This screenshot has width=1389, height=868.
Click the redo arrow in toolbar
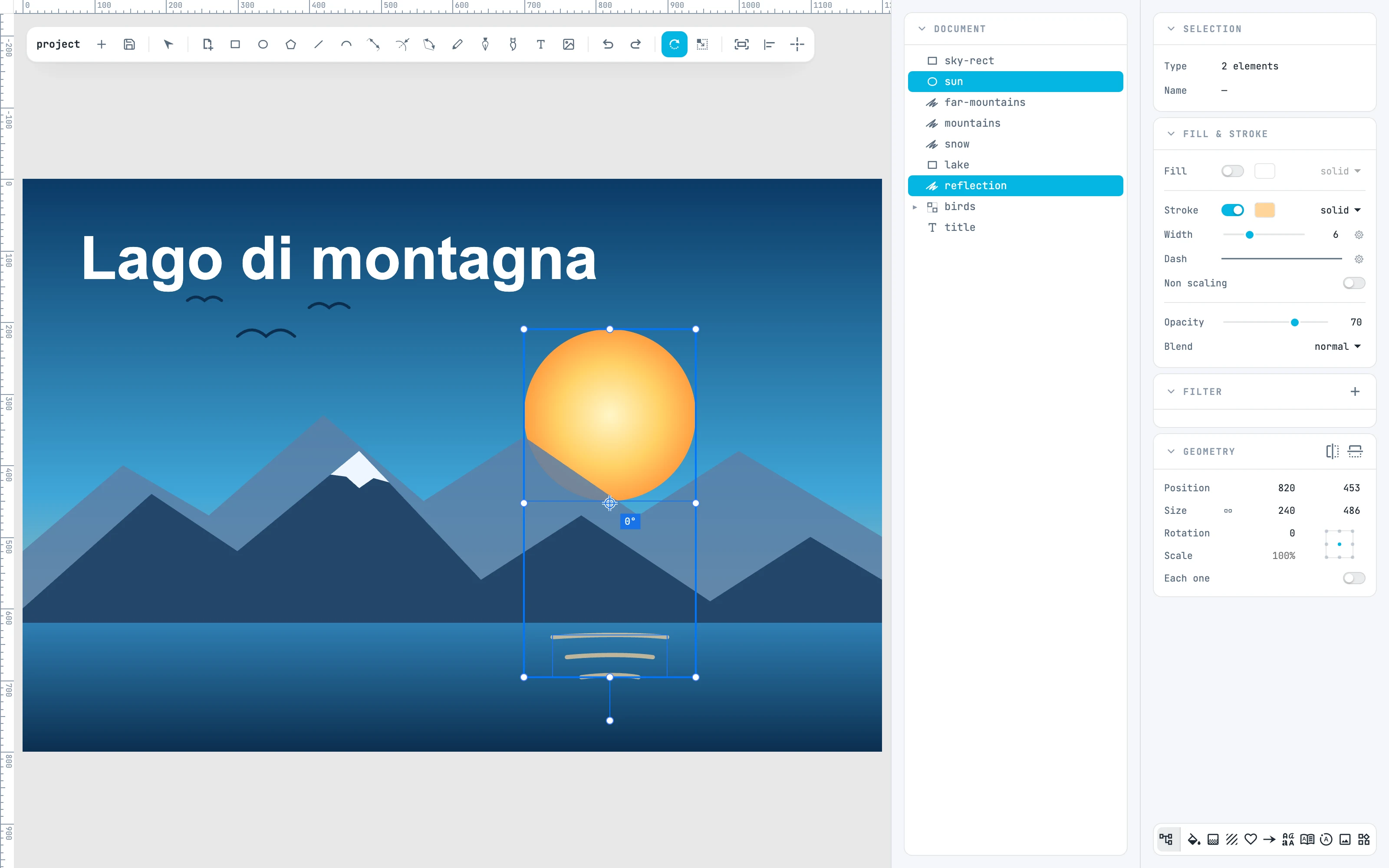[x=635, y=44]
